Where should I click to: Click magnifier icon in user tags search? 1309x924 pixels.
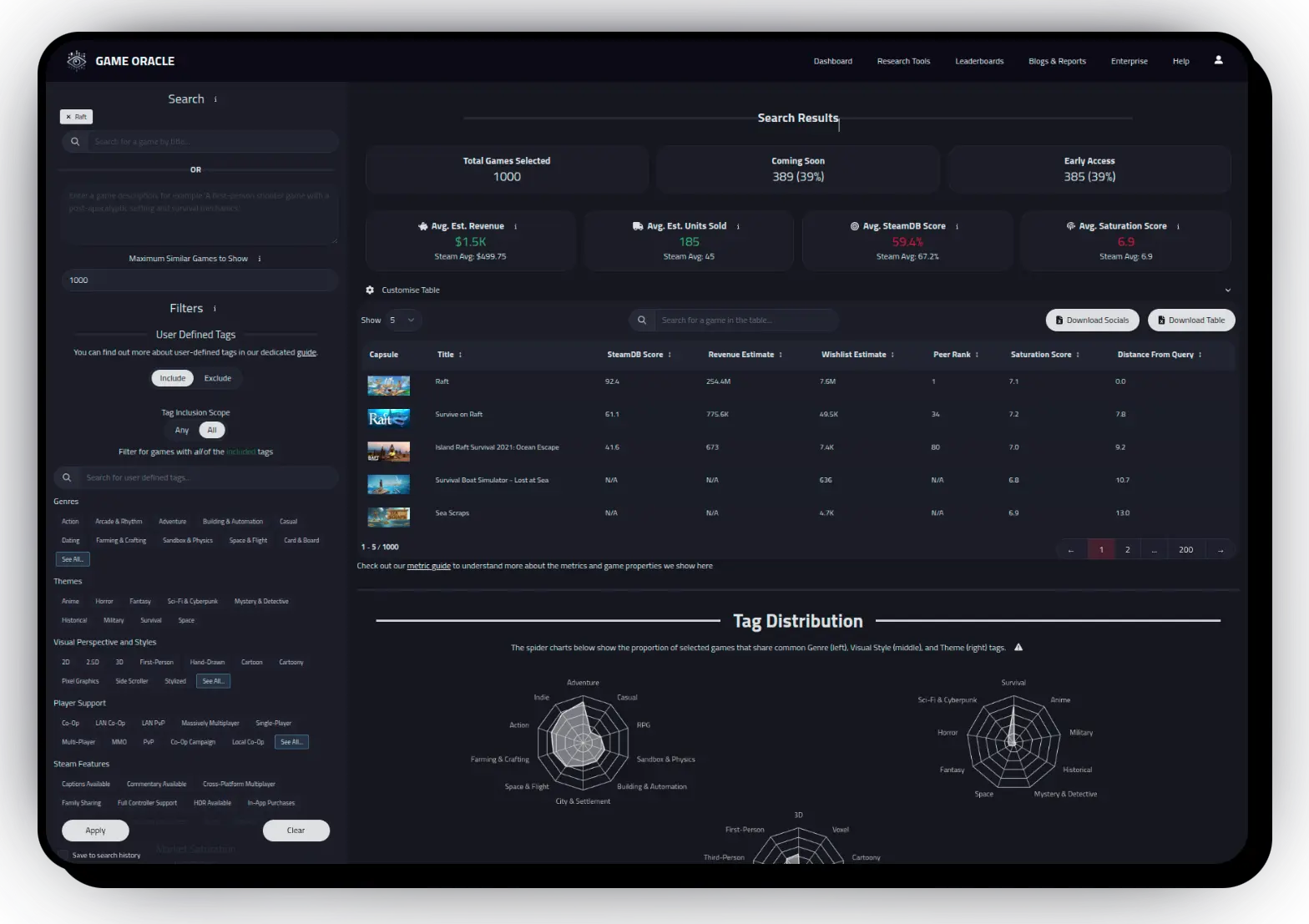click(67, 477)
